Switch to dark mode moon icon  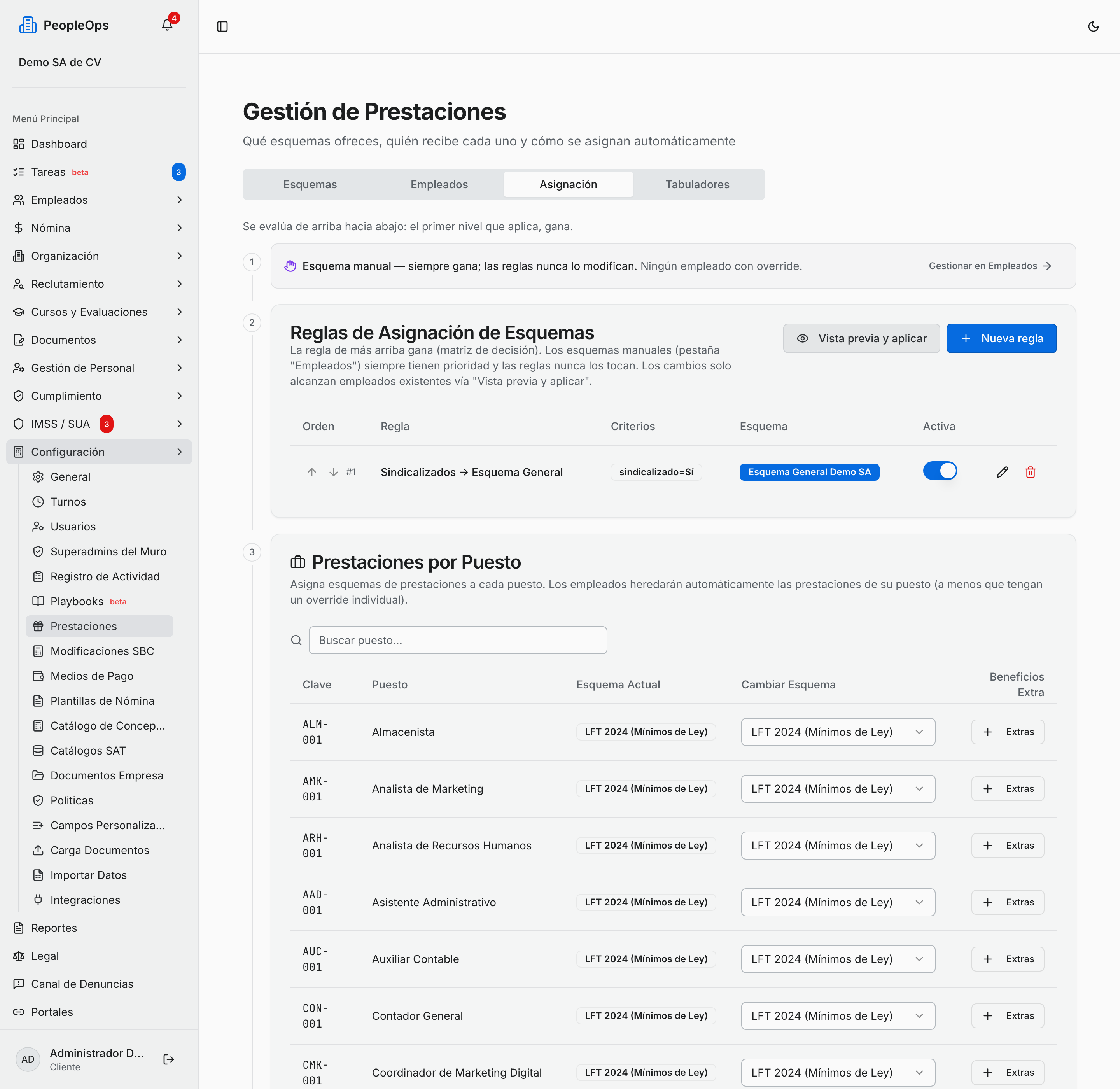[1093, 26]
